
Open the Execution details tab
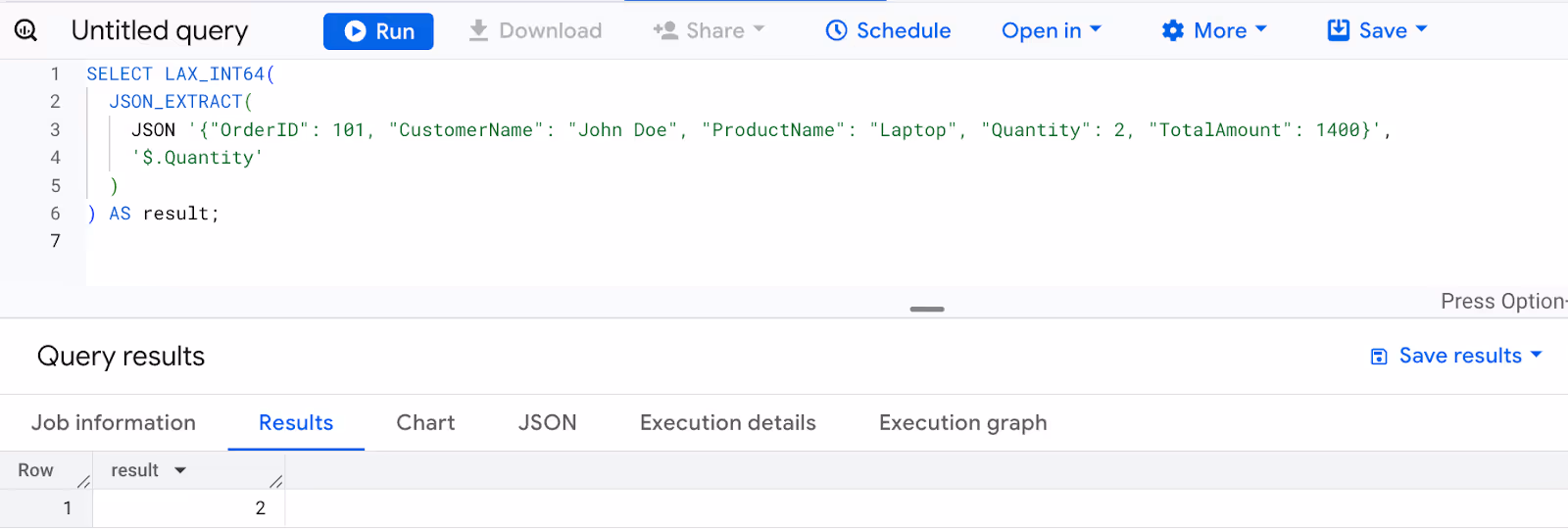(728, 422)
